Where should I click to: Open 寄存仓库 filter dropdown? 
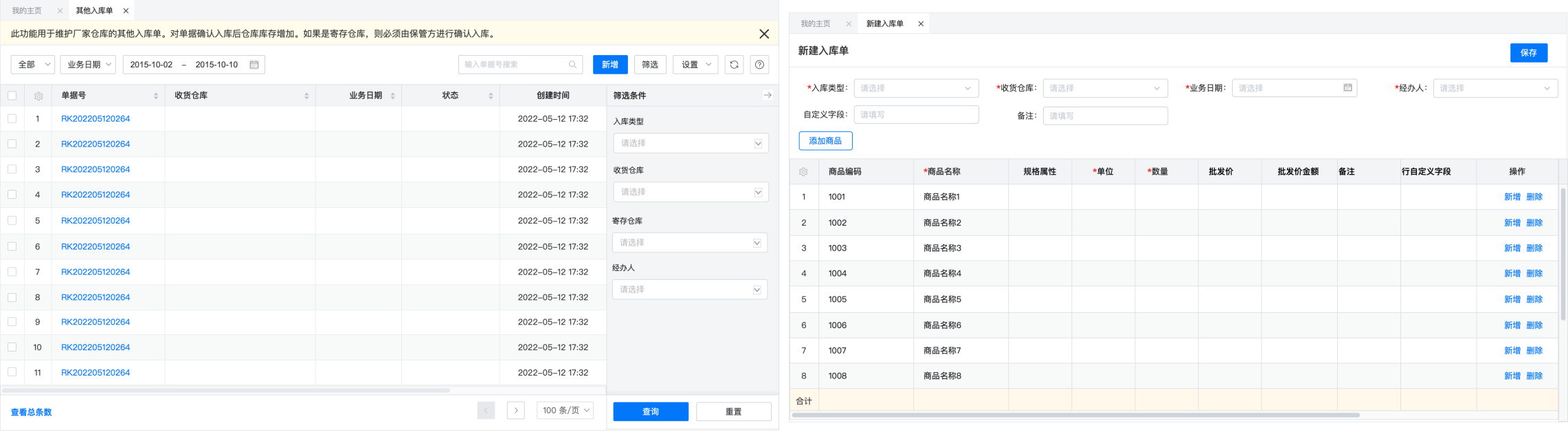(690, 243)
